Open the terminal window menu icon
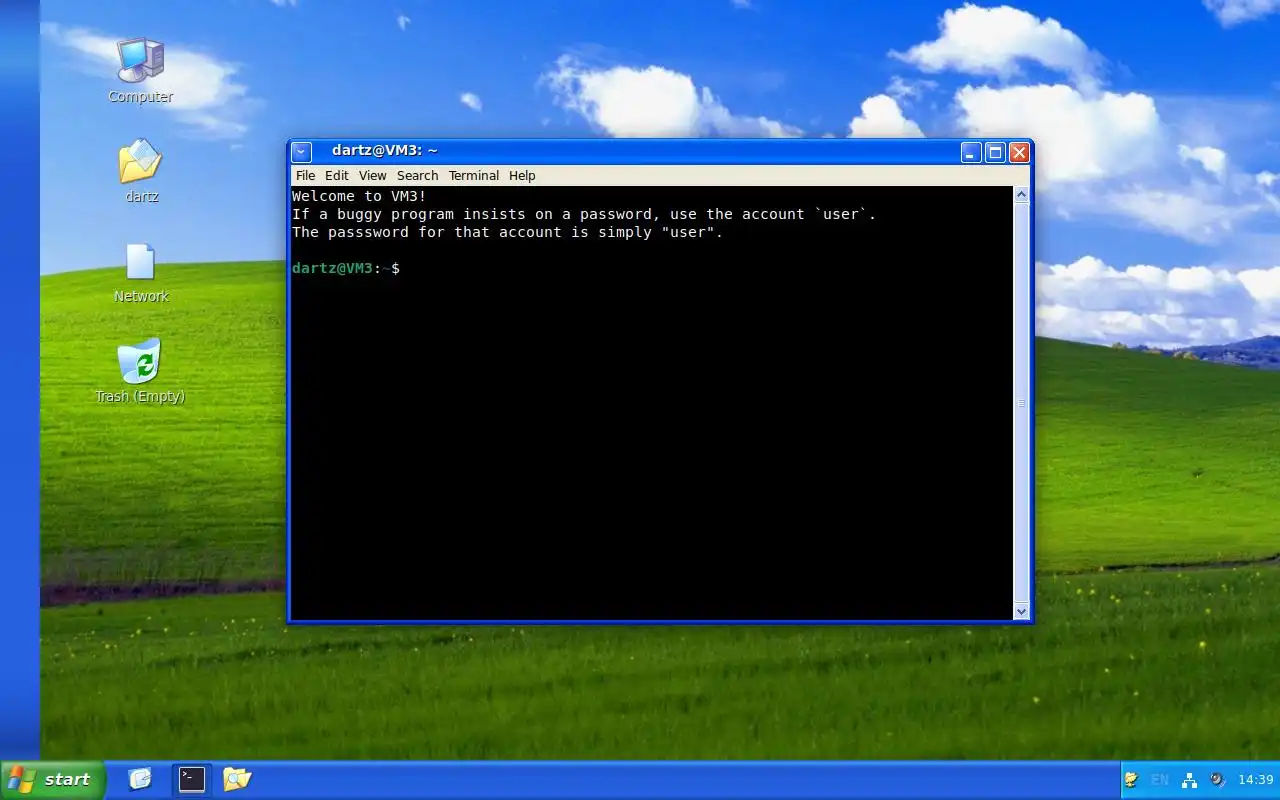 (x=302, y=152)
